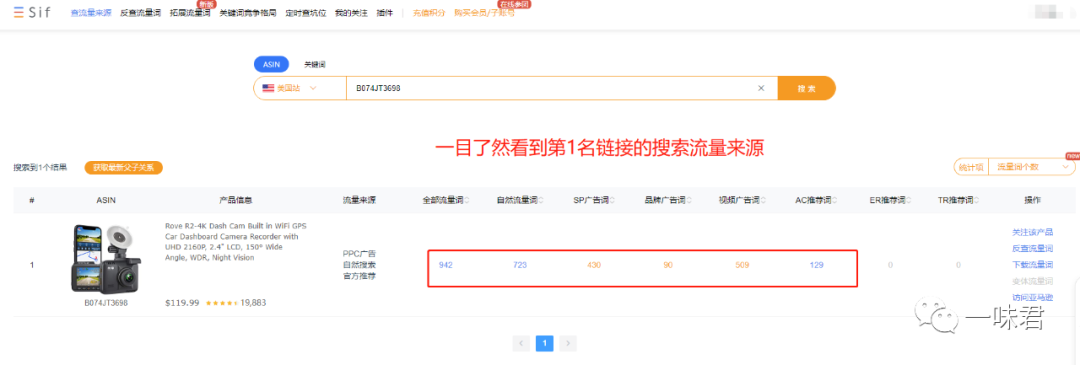The image size is (1080, 365).
Task: Expand the 流量词个数 statistics dropdown
Action: coord(1031,167)
